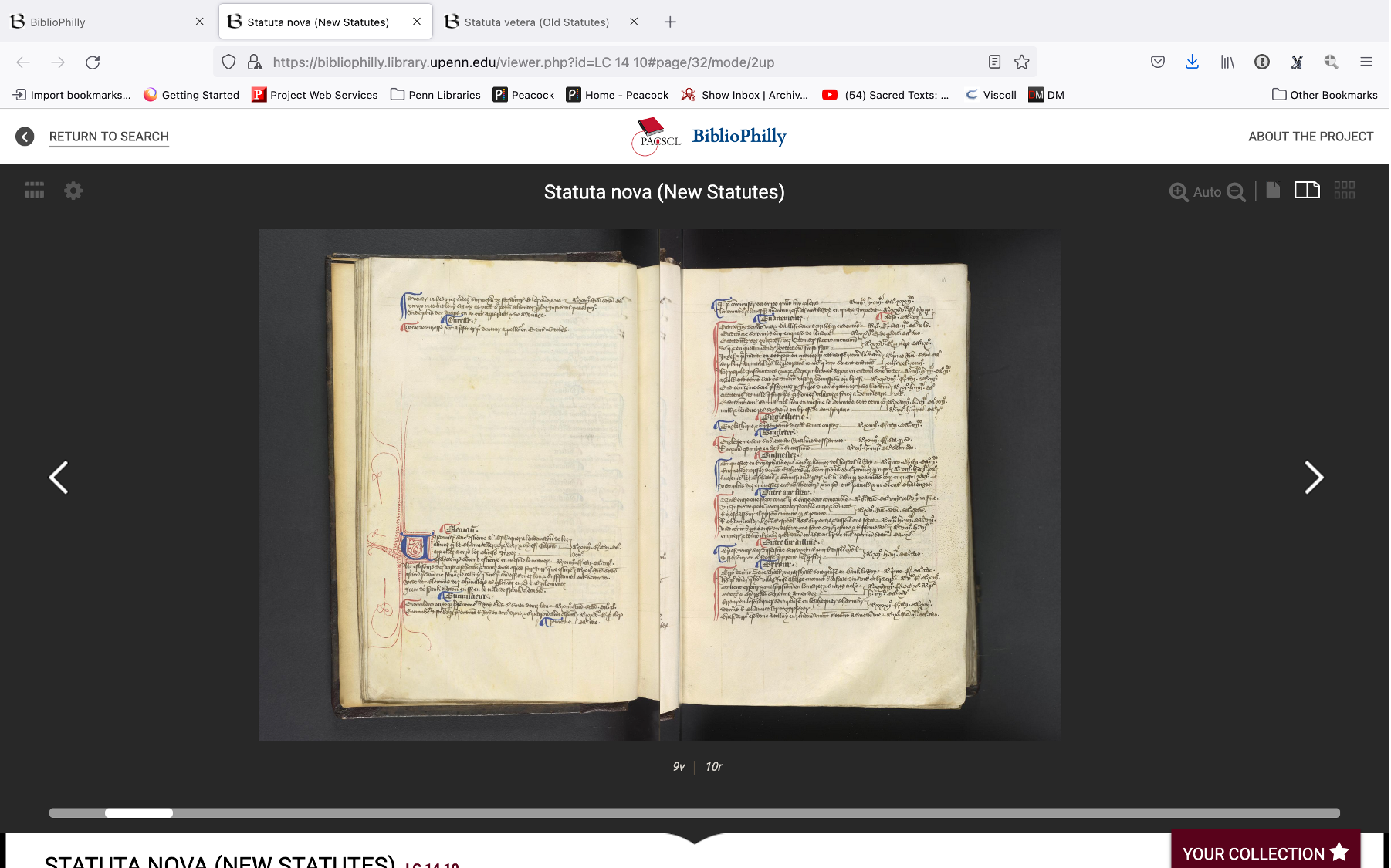Switch to two-page book view icon

1307,190
